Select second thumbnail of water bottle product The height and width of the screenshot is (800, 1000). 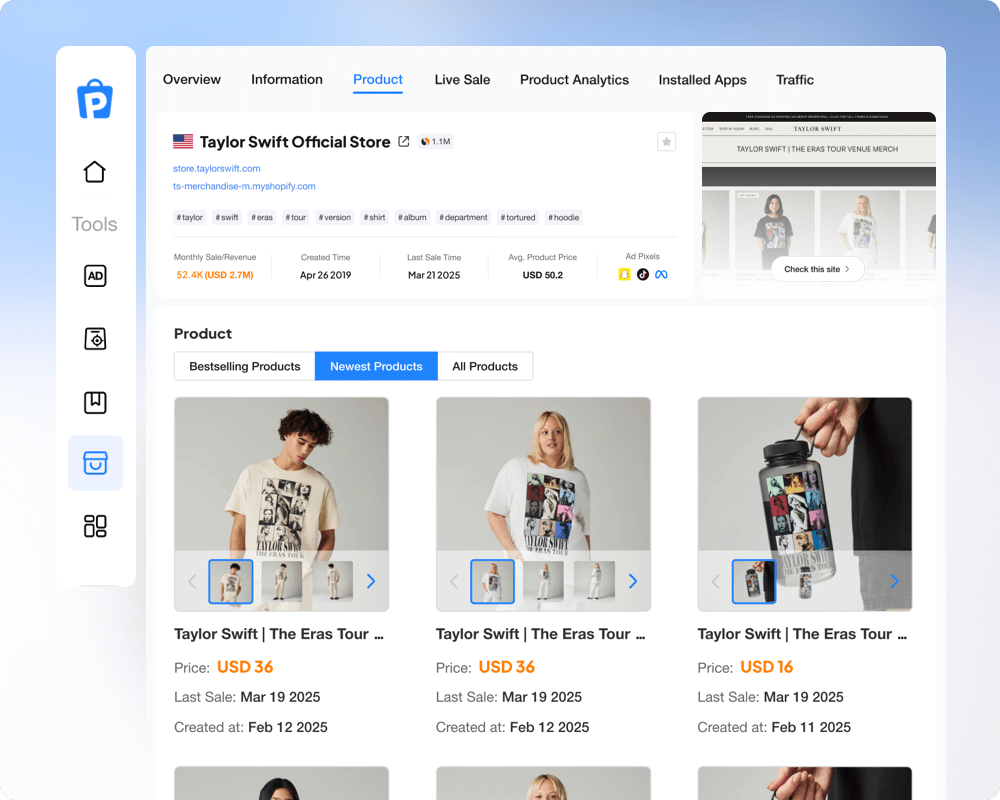tap(805, 581)
